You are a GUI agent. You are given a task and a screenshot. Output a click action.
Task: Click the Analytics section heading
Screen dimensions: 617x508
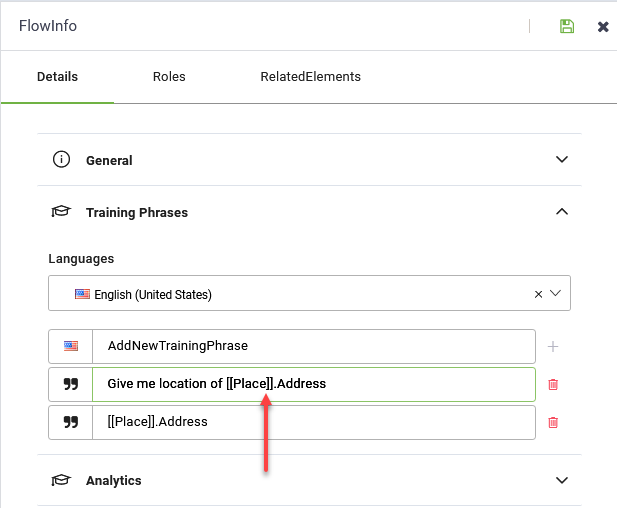point(114,480)
